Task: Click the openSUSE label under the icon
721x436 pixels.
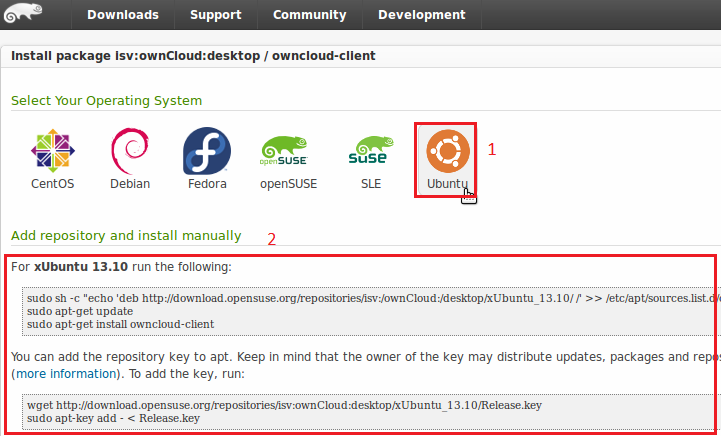Action: (288, 184)
